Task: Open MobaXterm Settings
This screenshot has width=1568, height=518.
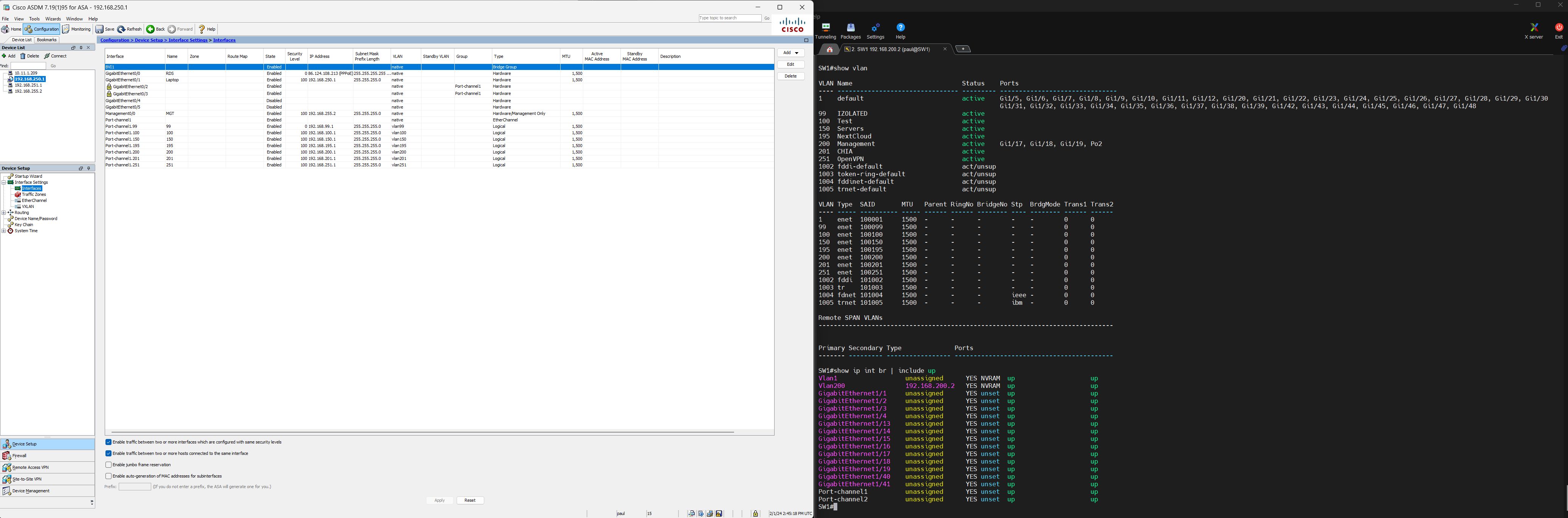Action: pyautogui.click(x=876, y=31)
